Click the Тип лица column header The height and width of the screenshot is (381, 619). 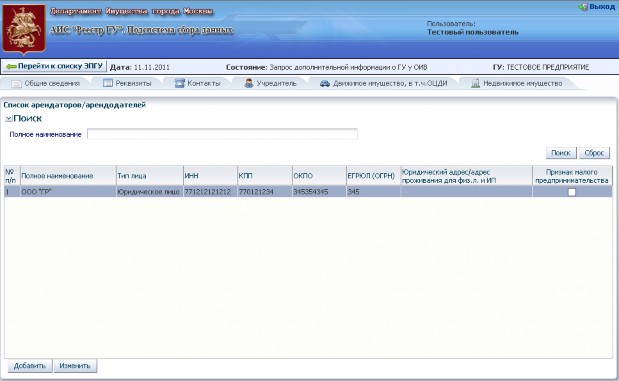coord(150,176)
